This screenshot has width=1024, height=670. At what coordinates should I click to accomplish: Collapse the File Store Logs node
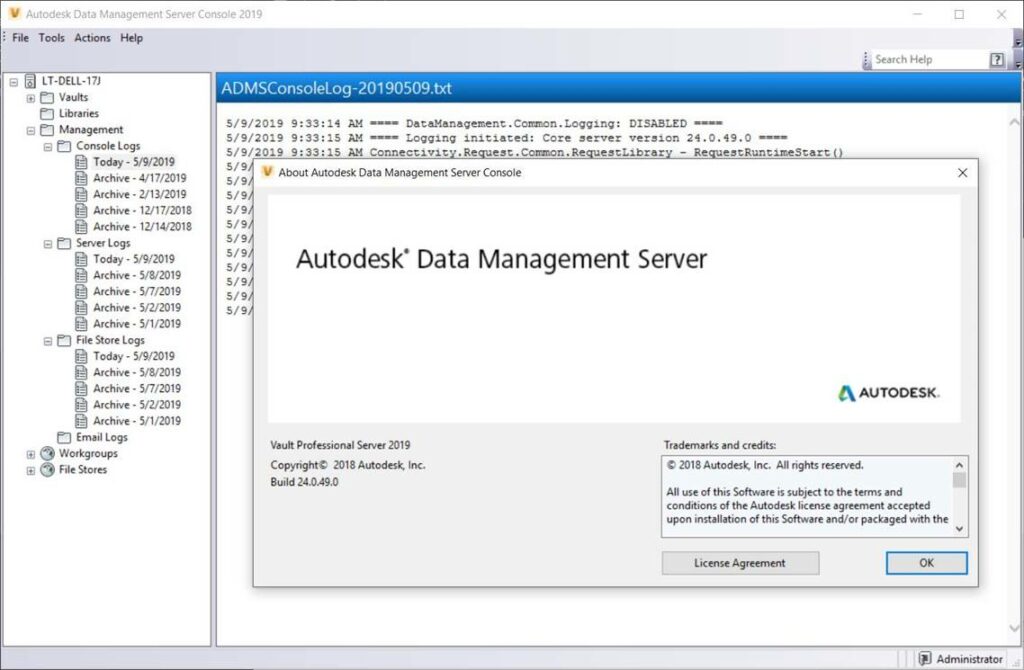click(x=48, y=342)
